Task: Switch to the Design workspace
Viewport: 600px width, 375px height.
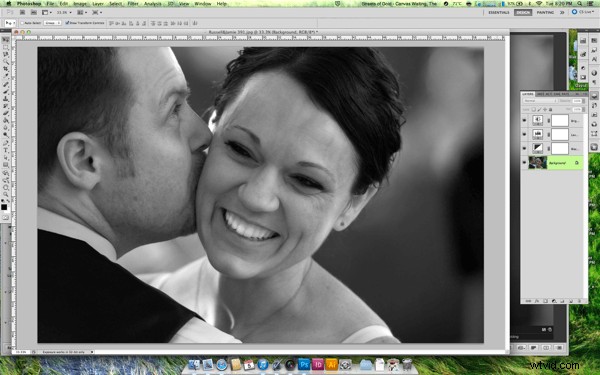Action: pos(523,12)
